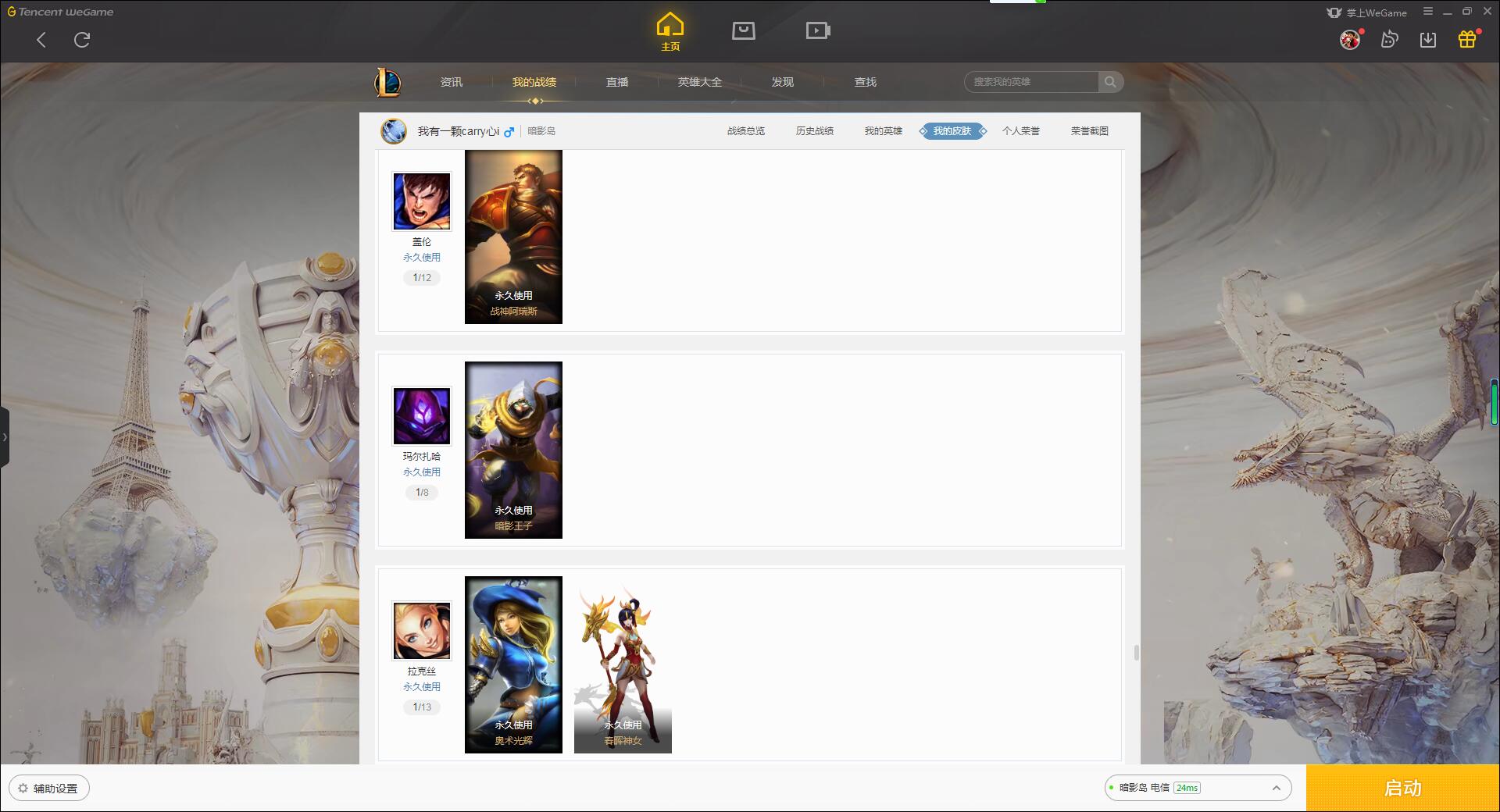Open the gift box icon
1500x812 pixels.
click(1467, 39)
